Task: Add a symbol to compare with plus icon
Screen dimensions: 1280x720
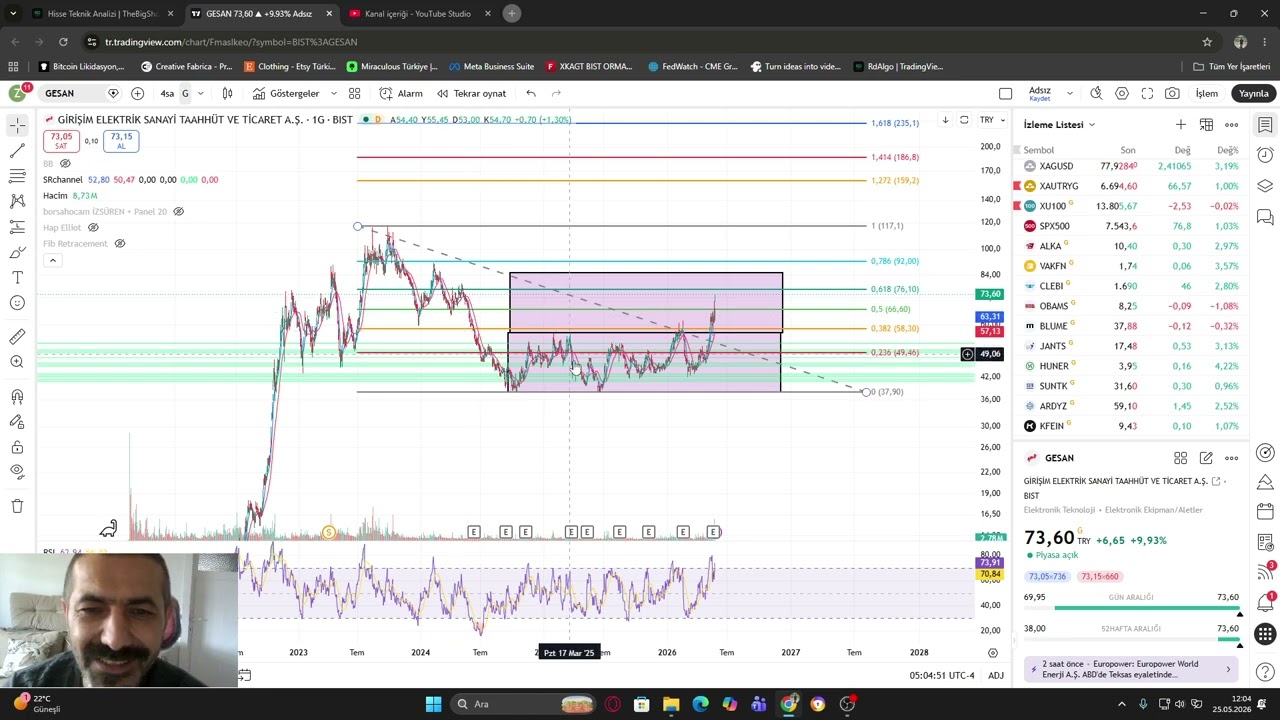Action: pos(137,93)
